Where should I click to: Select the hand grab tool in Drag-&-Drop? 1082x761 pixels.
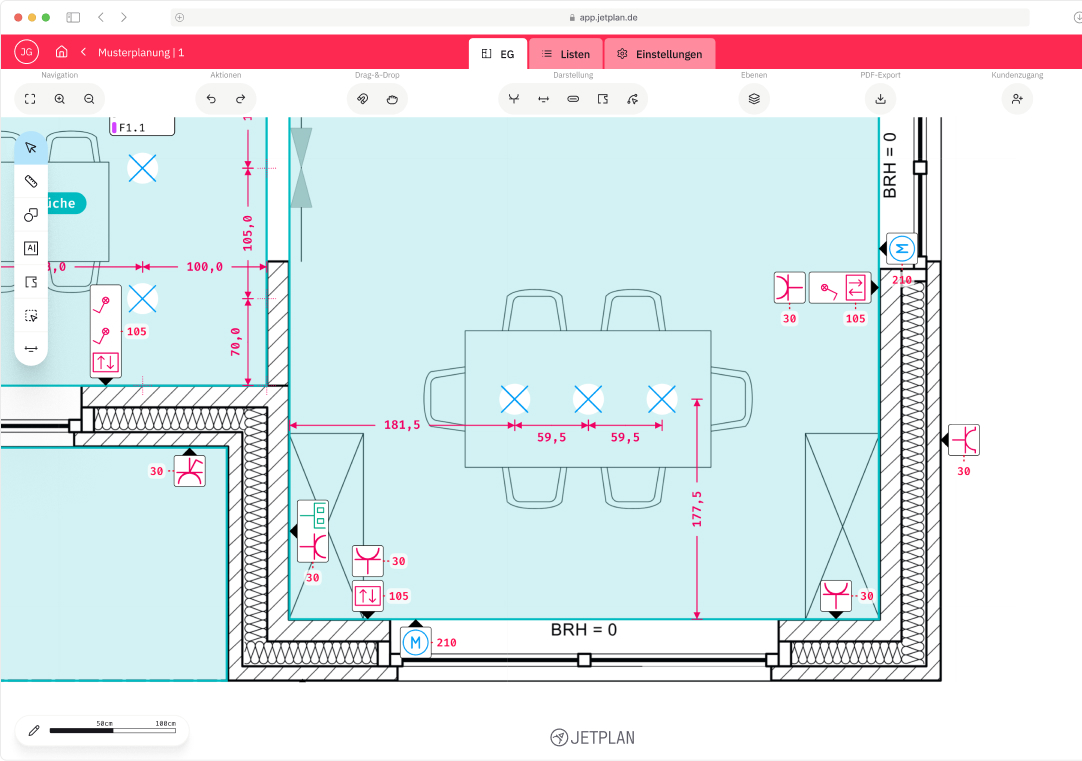392,99
